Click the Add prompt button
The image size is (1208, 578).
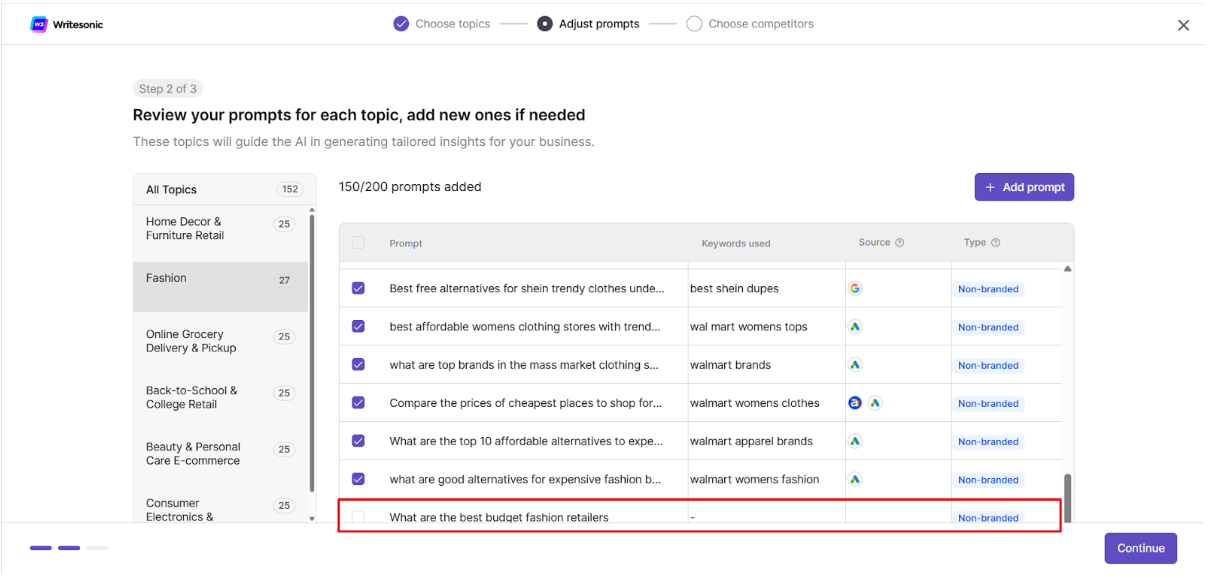coord(1024,187)
